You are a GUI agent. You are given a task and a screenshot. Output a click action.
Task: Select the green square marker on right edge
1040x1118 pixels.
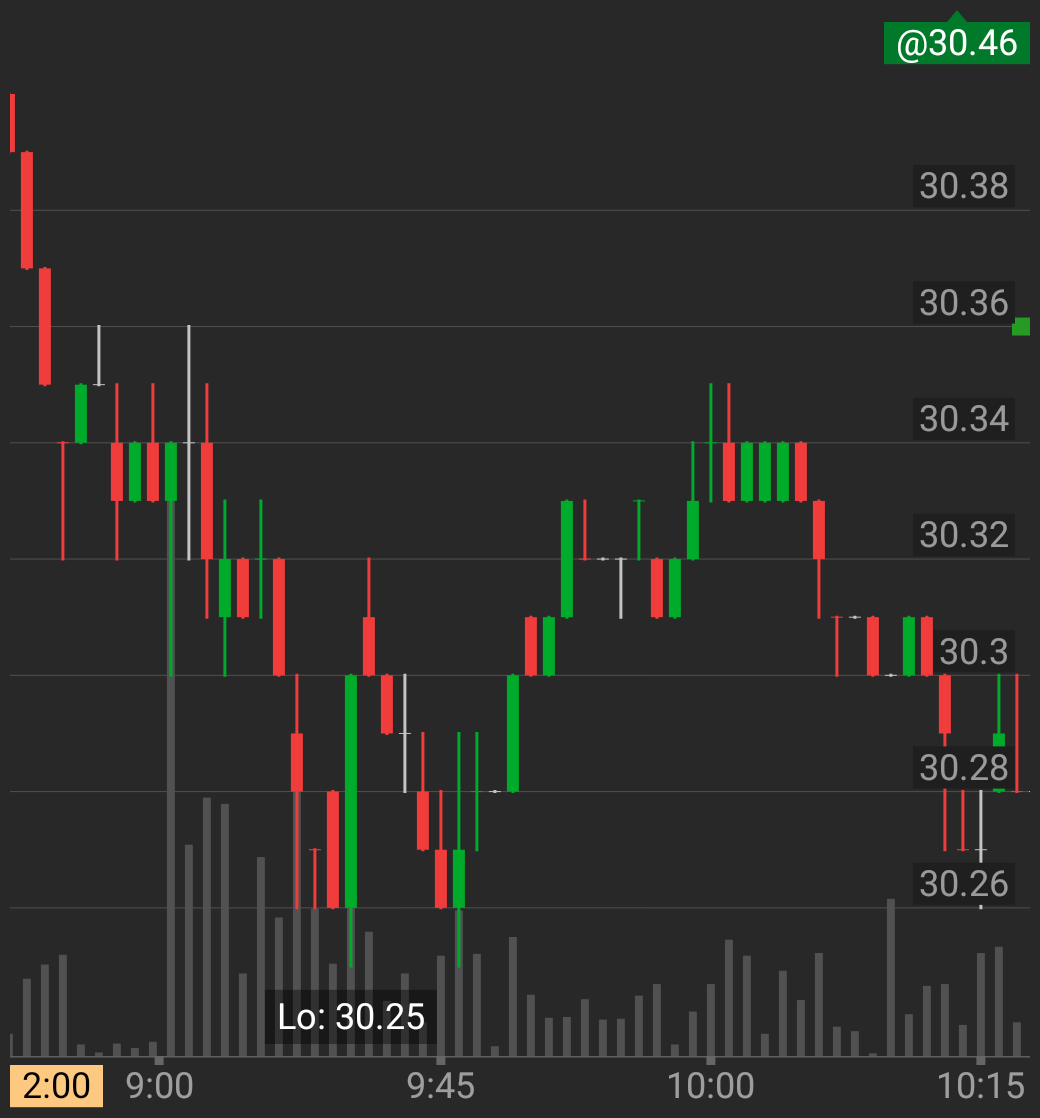(1022, 326)
